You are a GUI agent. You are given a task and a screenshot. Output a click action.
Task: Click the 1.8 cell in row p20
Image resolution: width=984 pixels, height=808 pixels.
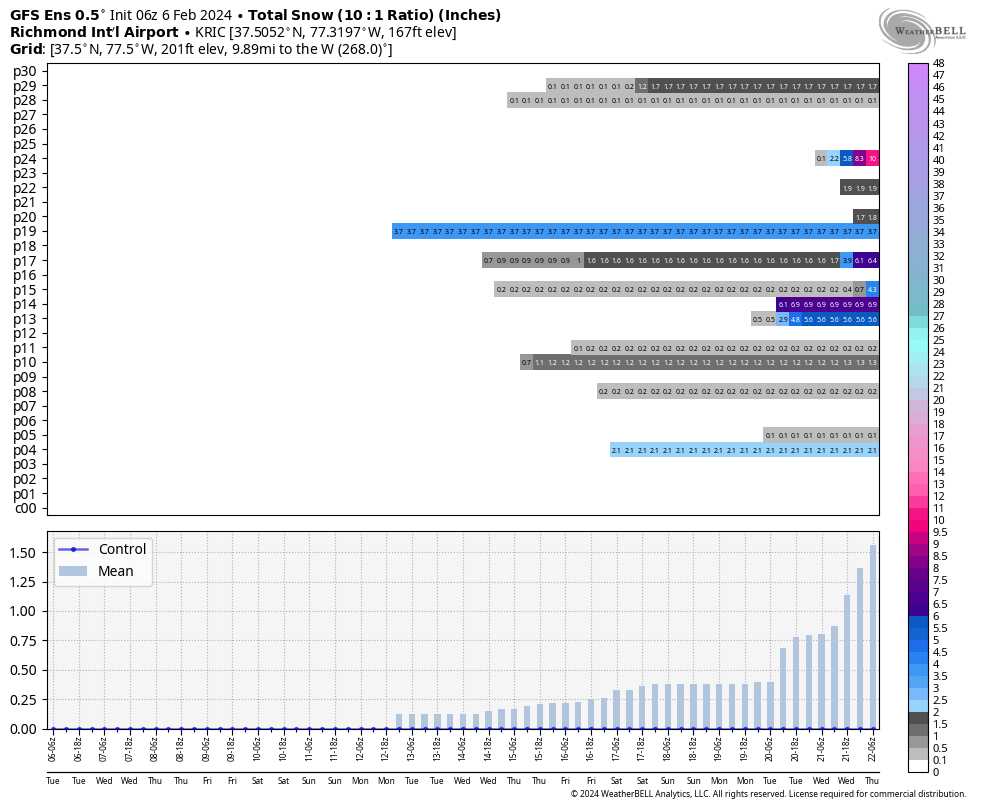click(872, 217)
